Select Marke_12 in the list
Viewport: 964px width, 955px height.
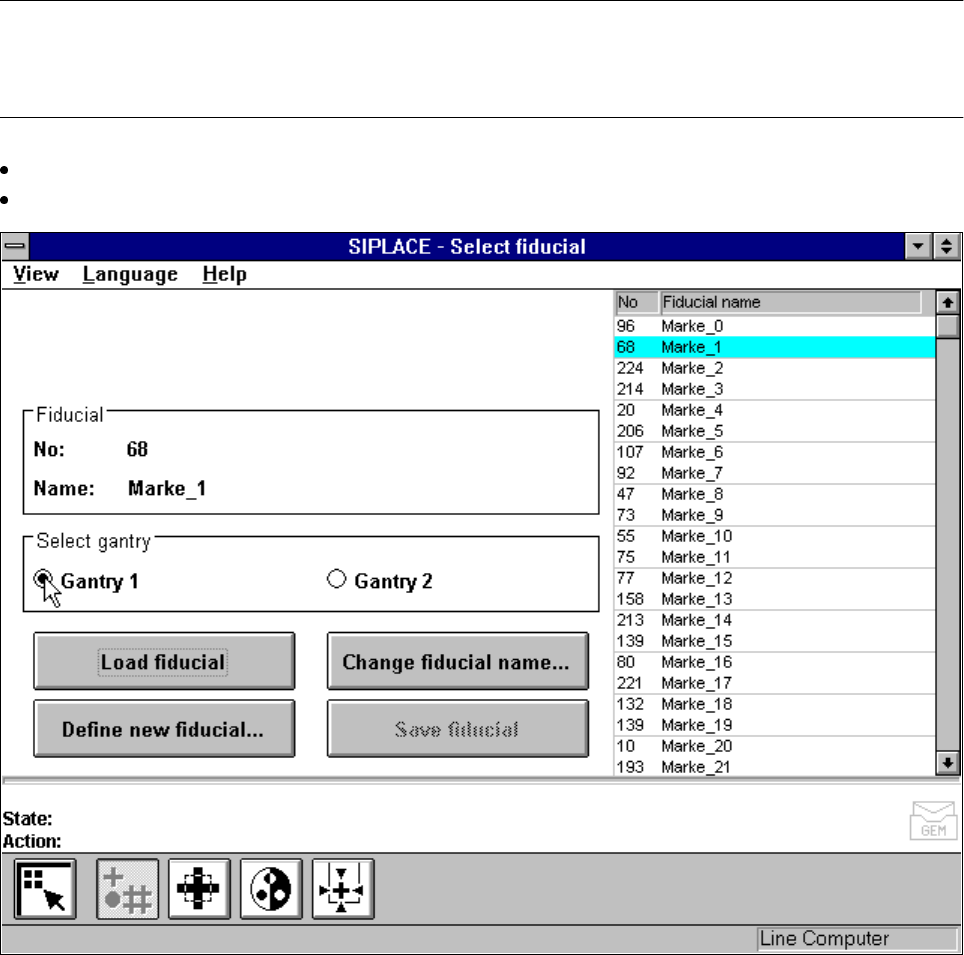click(775, 578)
